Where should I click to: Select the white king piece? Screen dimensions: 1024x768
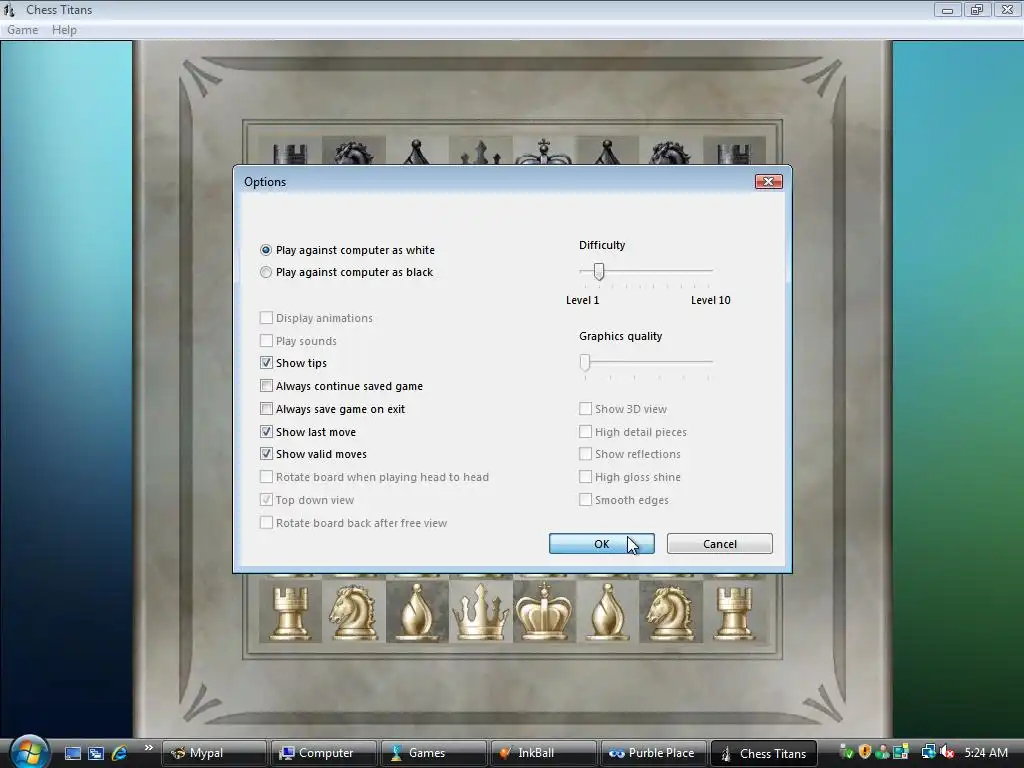543,611
